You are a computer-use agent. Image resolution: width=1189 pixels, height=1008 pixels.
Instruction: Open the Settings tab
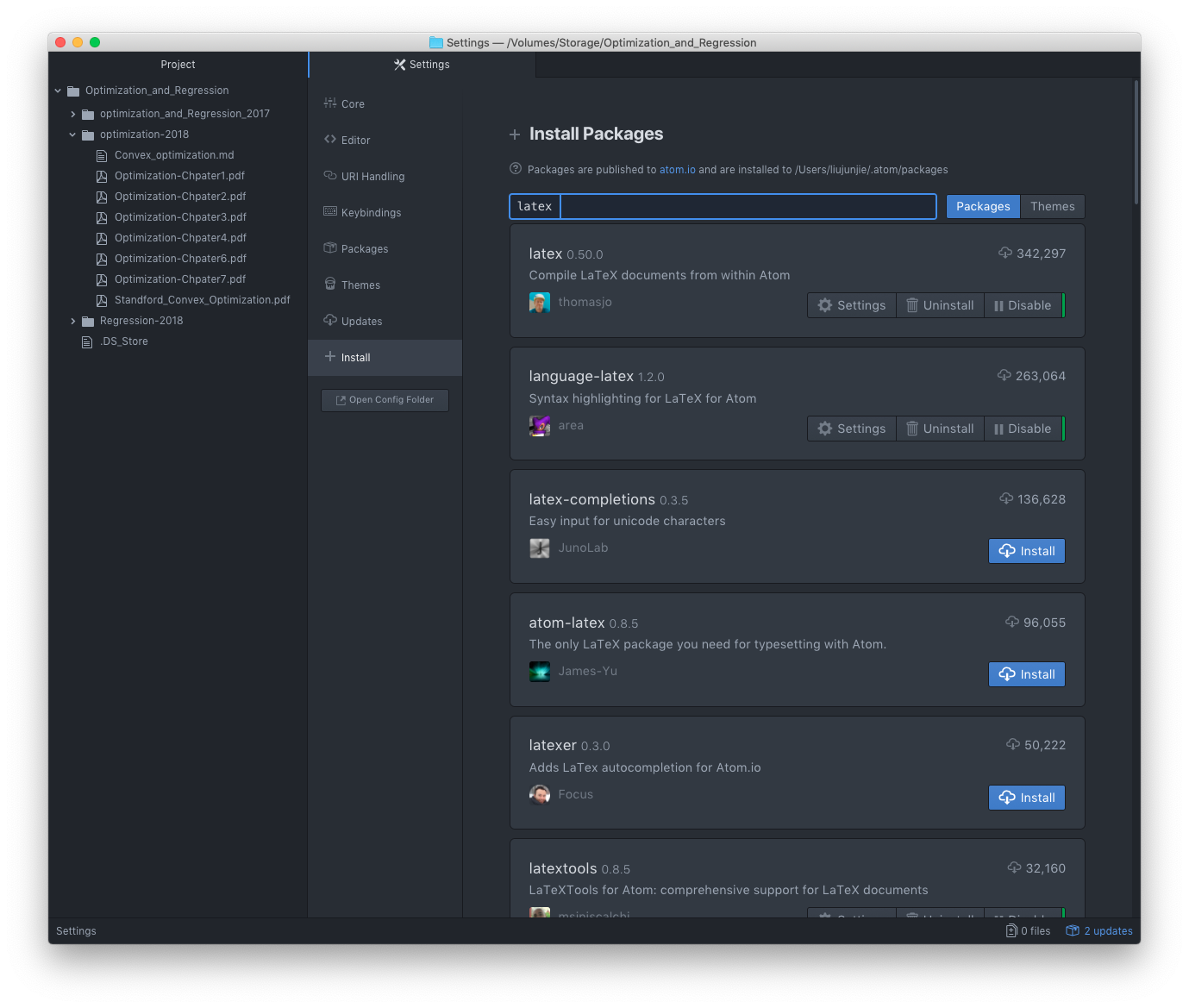pos(422,65)
